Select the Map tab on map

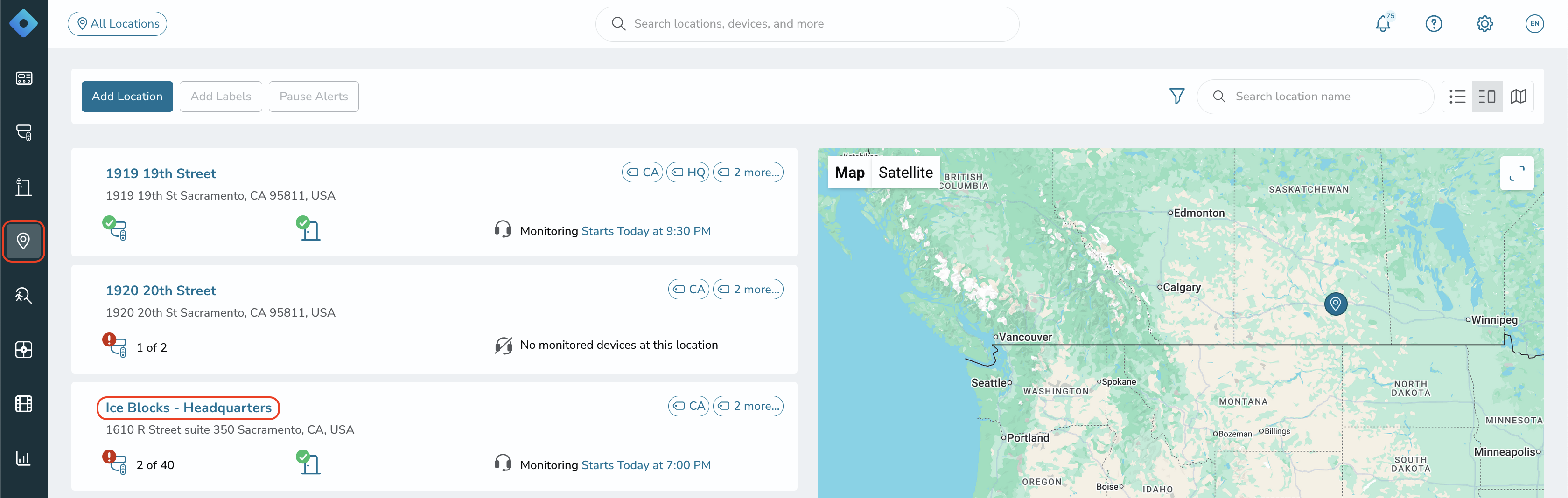tap(850, 173)
